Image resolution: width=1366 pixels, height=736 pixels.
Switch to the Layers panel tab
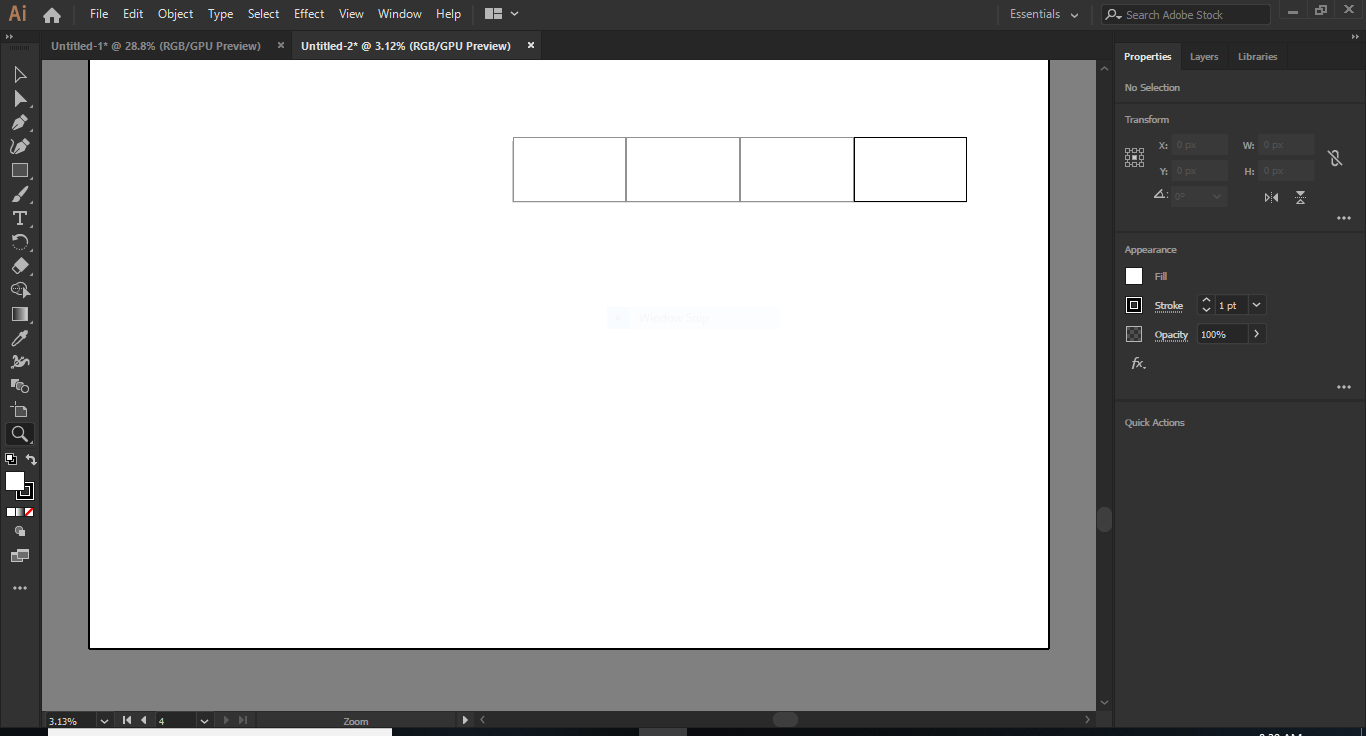(x=1204, y=57)
